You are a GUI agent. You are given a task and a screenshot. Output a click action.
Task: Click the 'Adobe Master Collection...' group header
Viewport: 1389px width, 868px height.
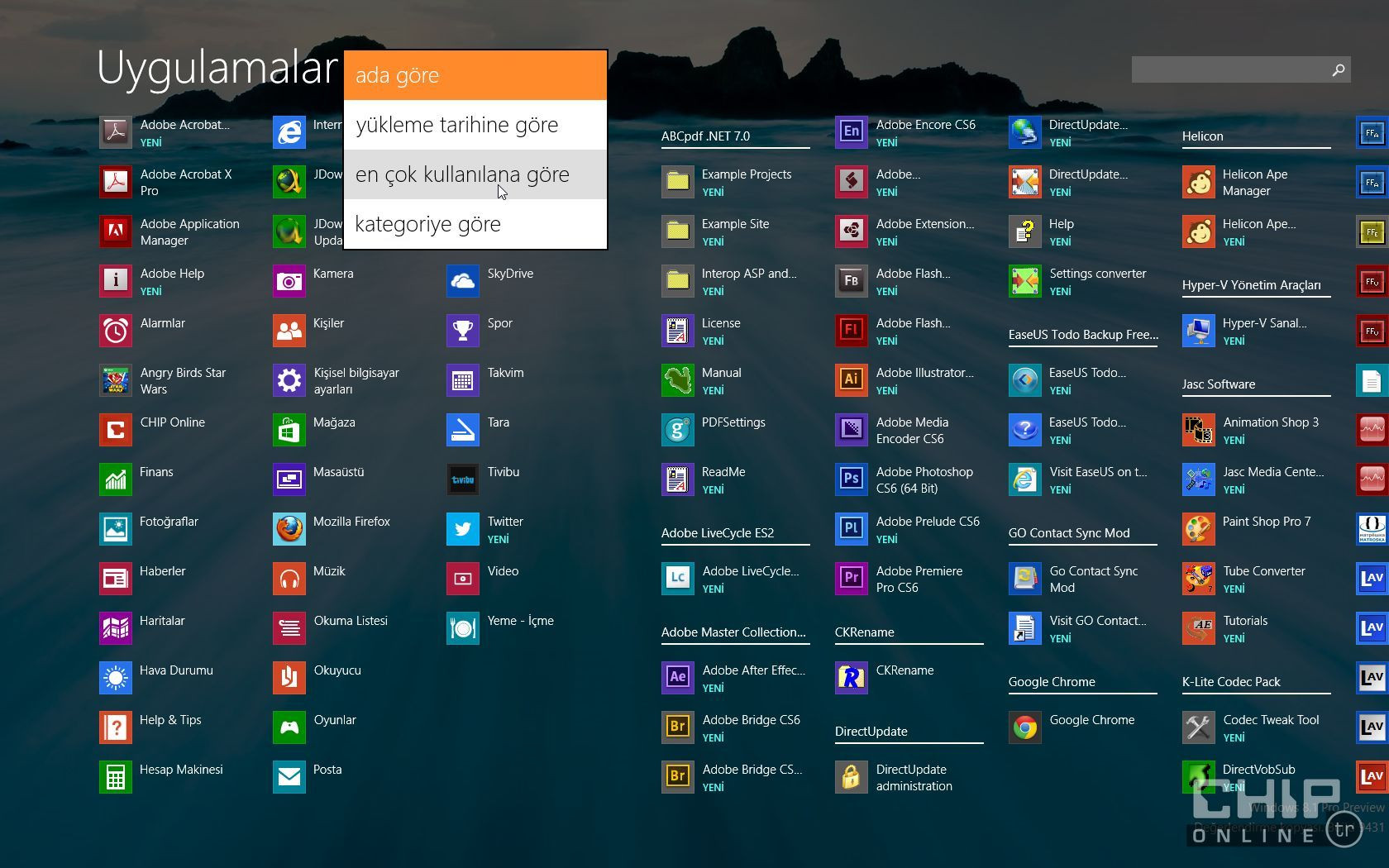pos(733,632)
